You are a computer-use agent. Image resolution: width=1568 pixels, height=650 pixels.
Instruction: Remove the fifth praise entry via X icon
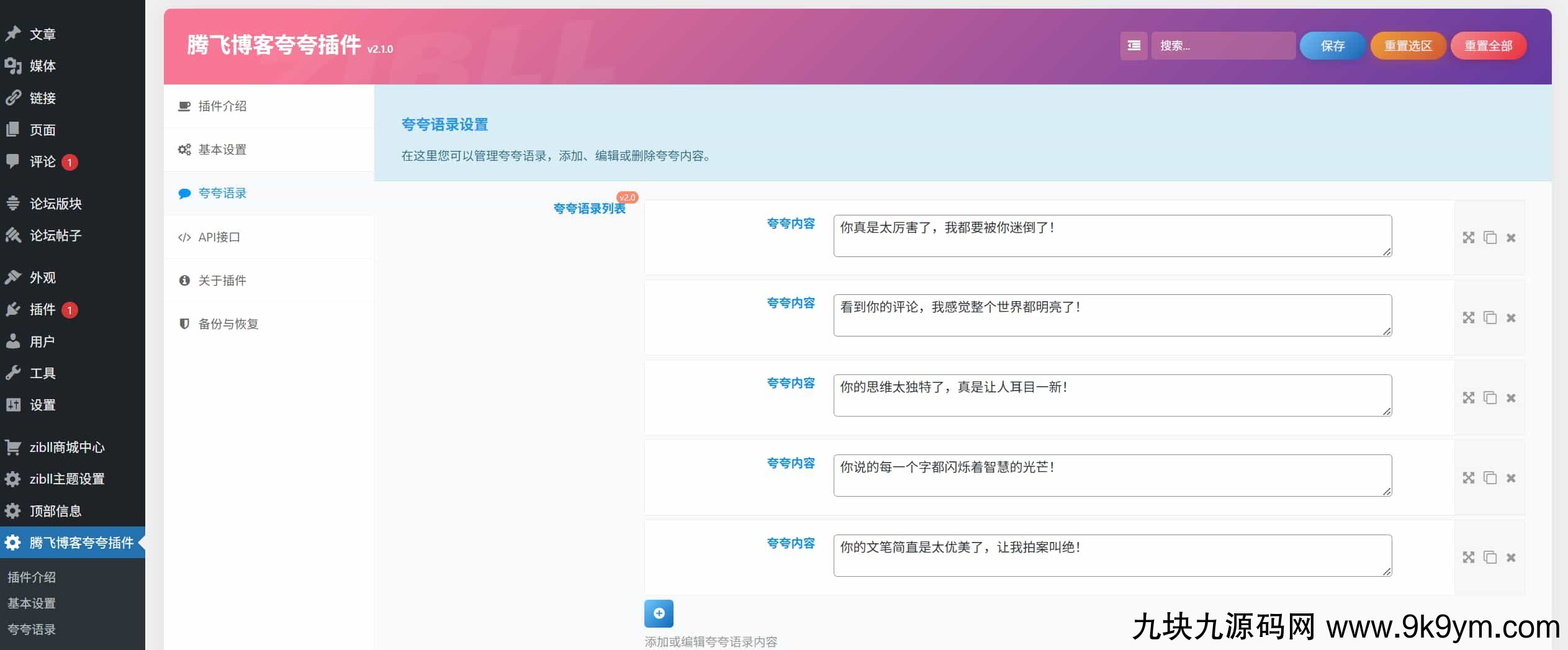coord(1511,557)
